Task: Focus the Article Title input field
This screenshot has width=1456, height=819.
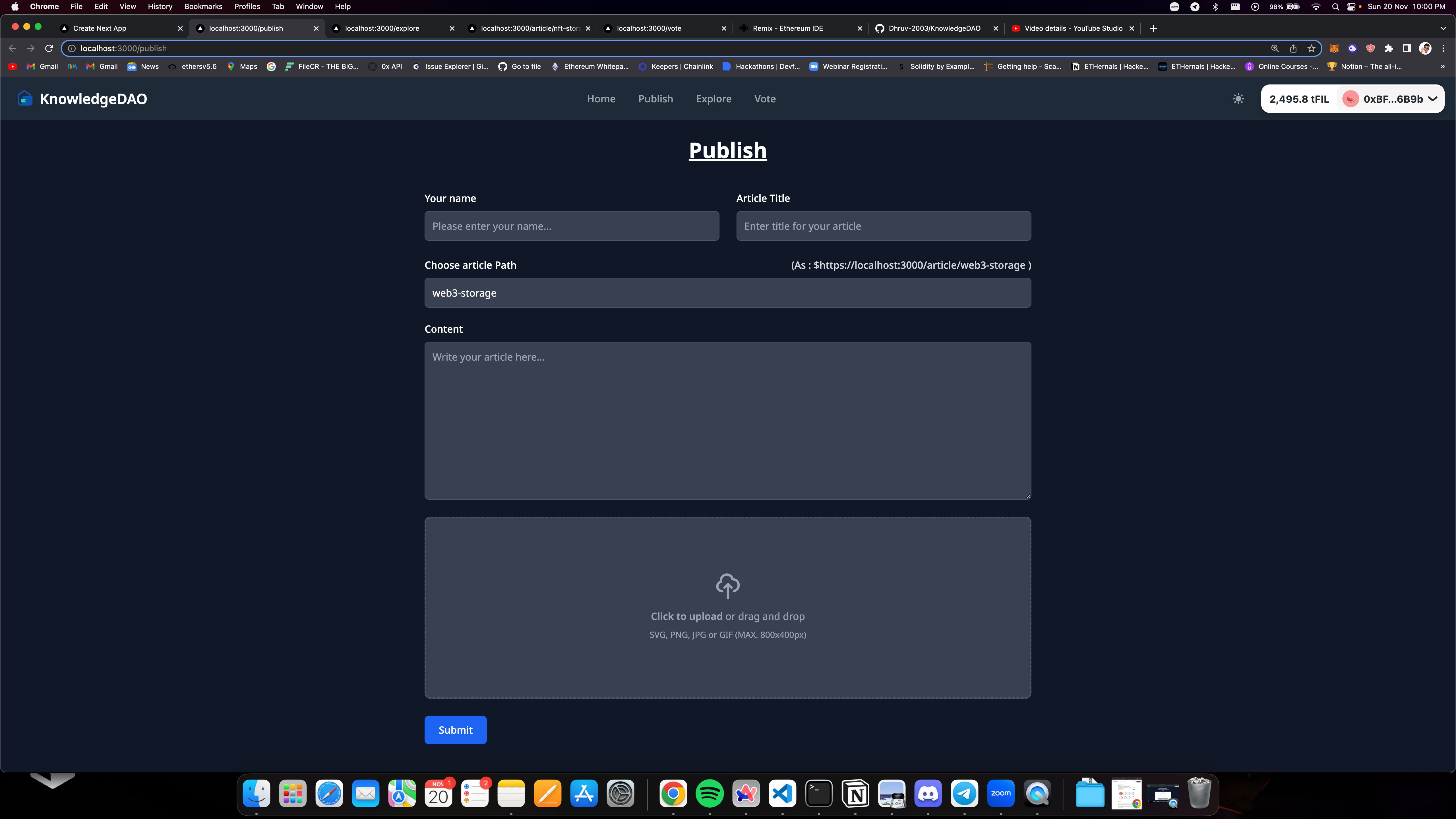Action: (884, 226)
